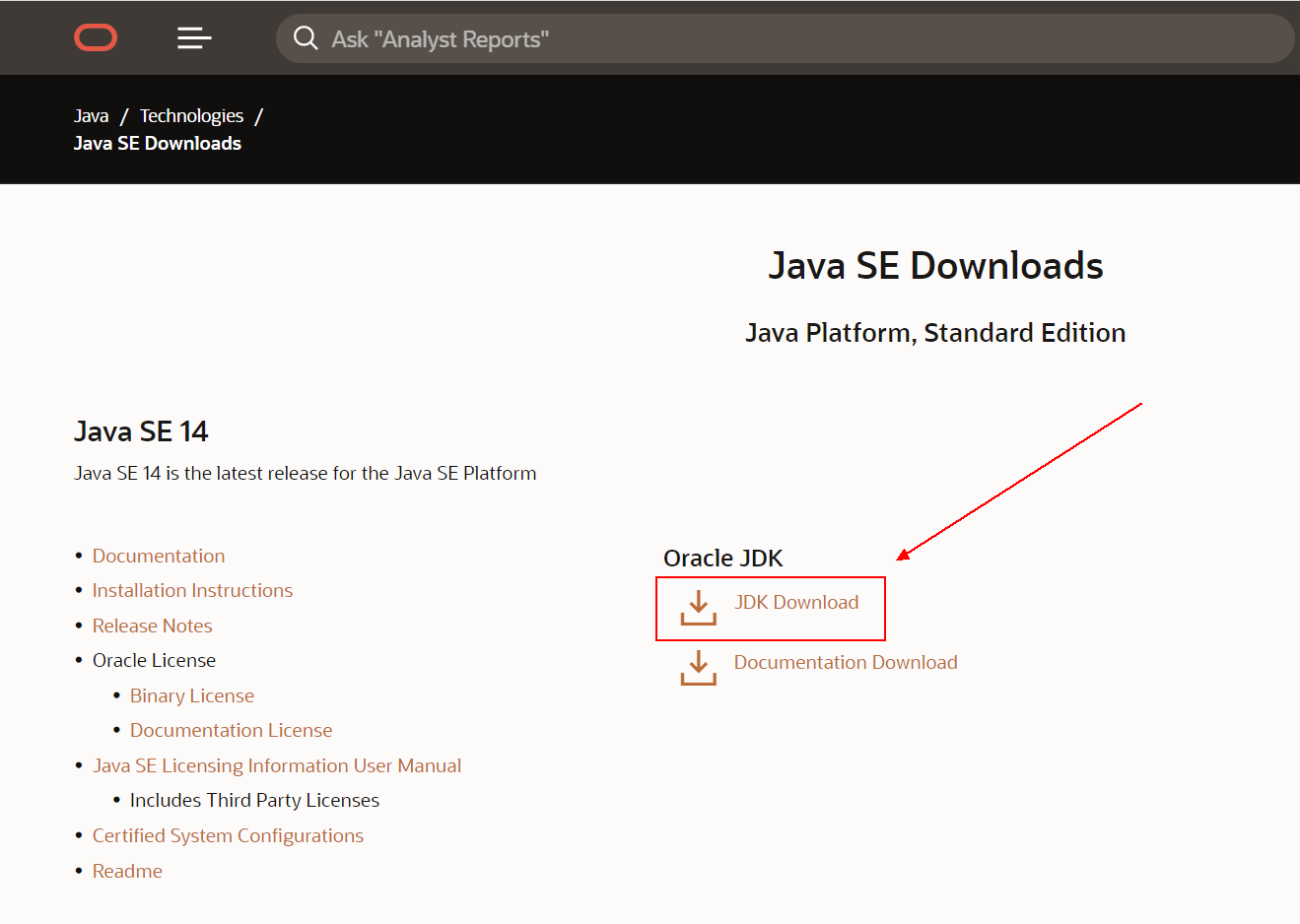Go to the Java breadcrumb
The height and width of the screenshot is (924, 1300).
[91, 116]
